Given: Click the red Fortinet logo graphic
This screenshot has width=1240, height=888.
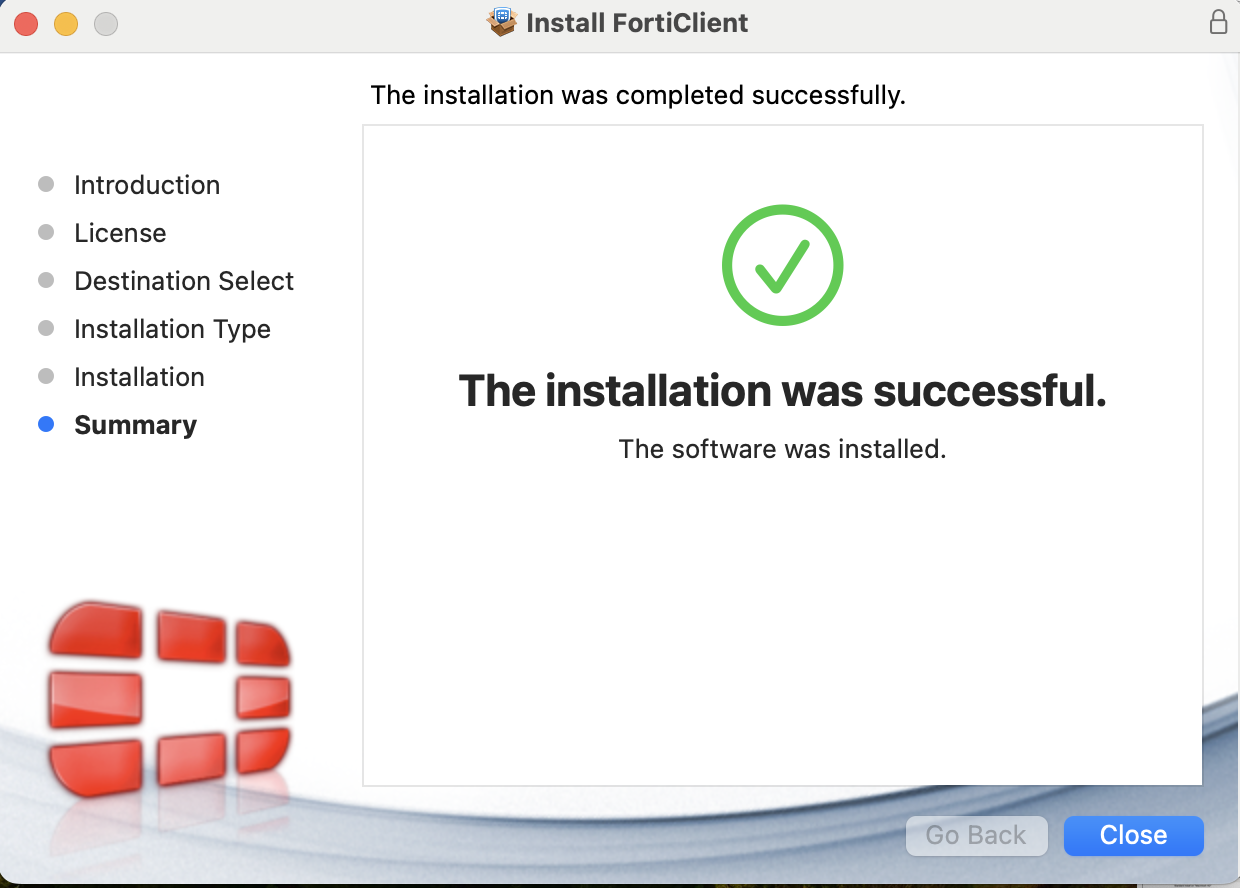Looking at the screenshot, I should (x=169, y=698).
